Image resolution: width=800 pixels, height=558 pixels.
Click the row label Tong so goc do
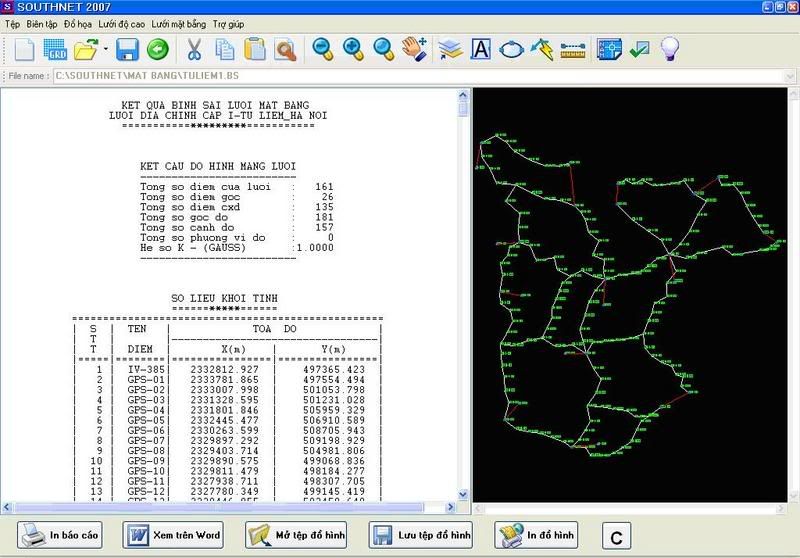(x=184, y=217)
